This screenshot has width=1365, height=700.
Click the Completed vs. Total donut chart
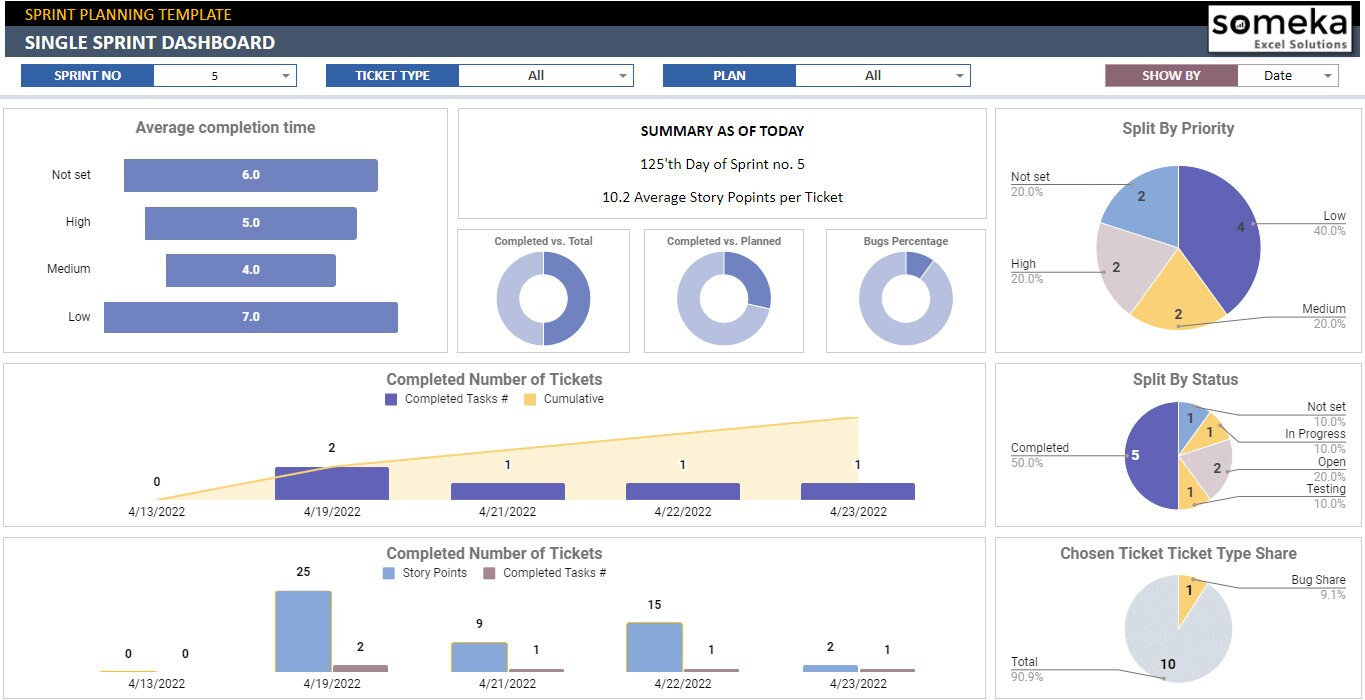[x=542, y=290]
